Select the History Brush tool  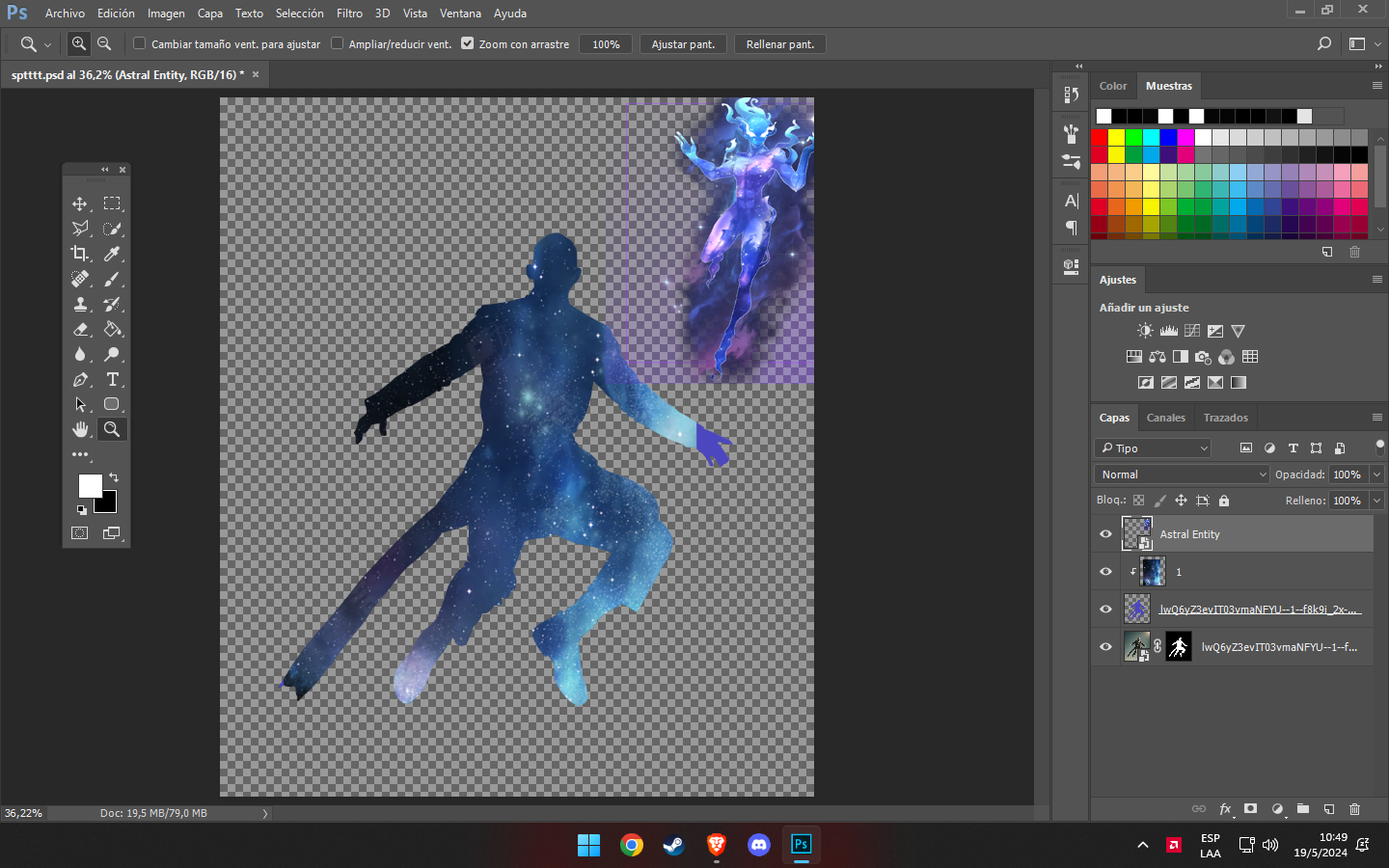112,304
